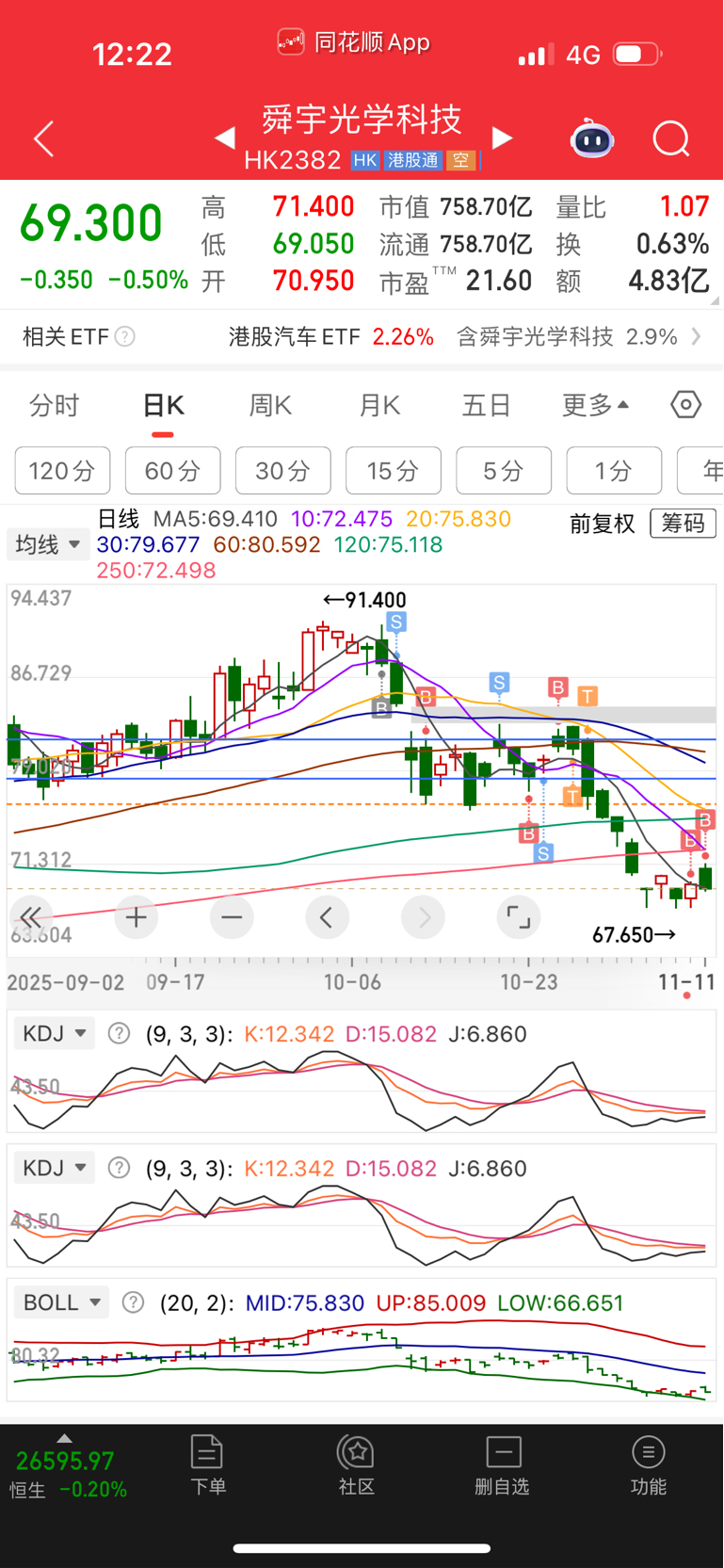Viewport: 724px width, 1568px height.
Task: Choose the 15分 period button
Action: (x=393, y=470)
